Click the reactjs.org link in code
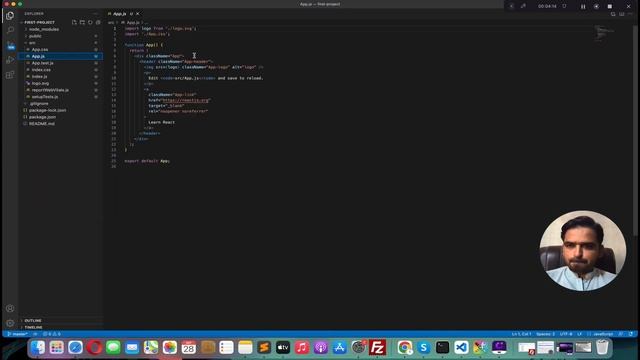The width and height of the screenshot is (640, 360). pyautogui.click(x=186, y=100)
